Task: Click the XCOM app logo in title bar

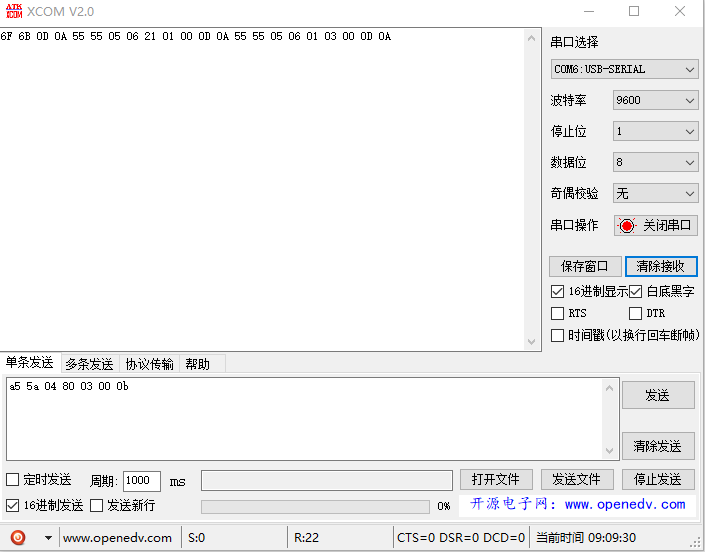Action: click(14, 11)
